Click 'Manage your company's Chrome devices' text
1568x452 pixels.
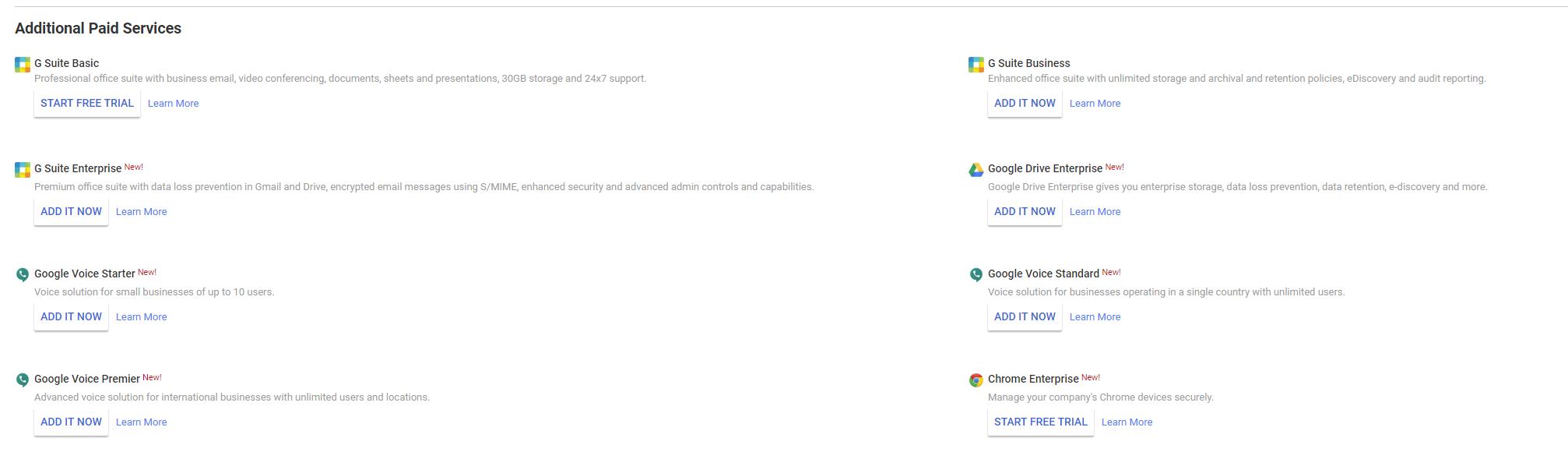[1101, 397]
